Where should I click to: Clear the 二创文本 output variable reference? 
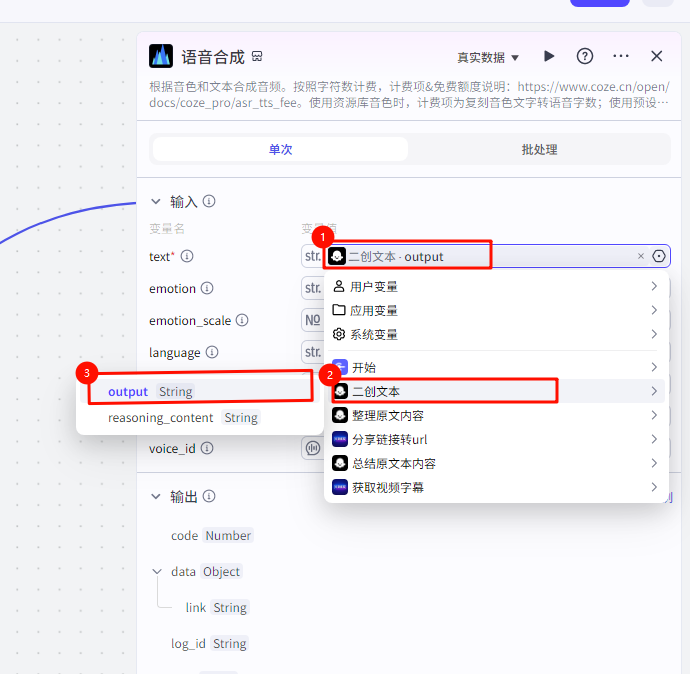(641, 257)
